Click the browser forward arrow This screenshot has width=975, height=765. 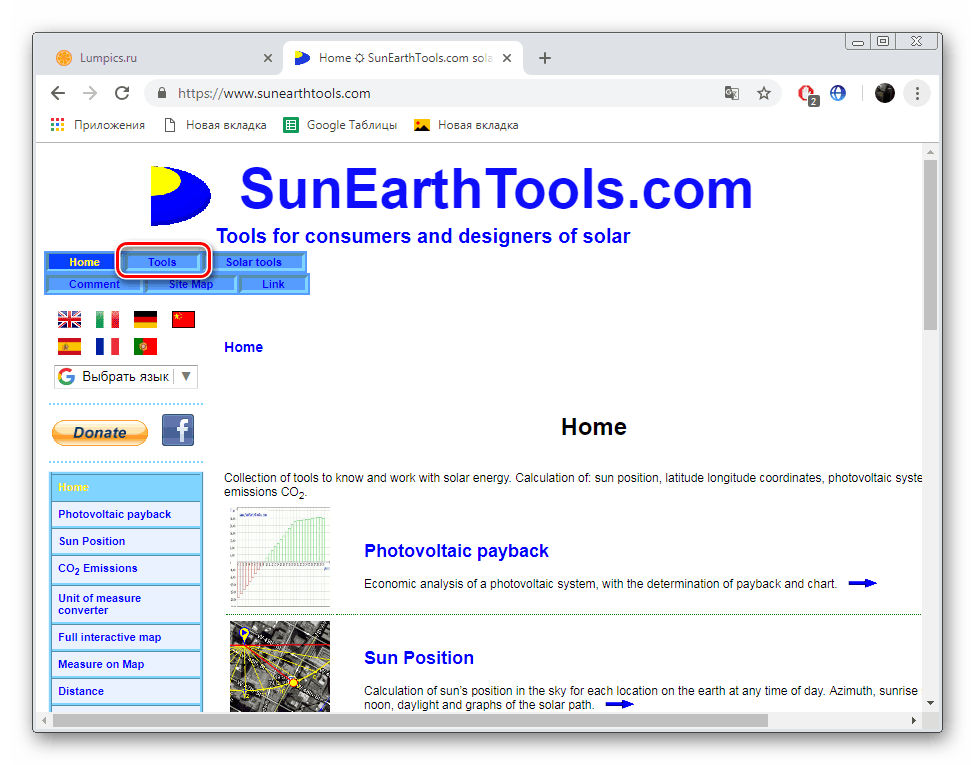[x=90, y=93]
